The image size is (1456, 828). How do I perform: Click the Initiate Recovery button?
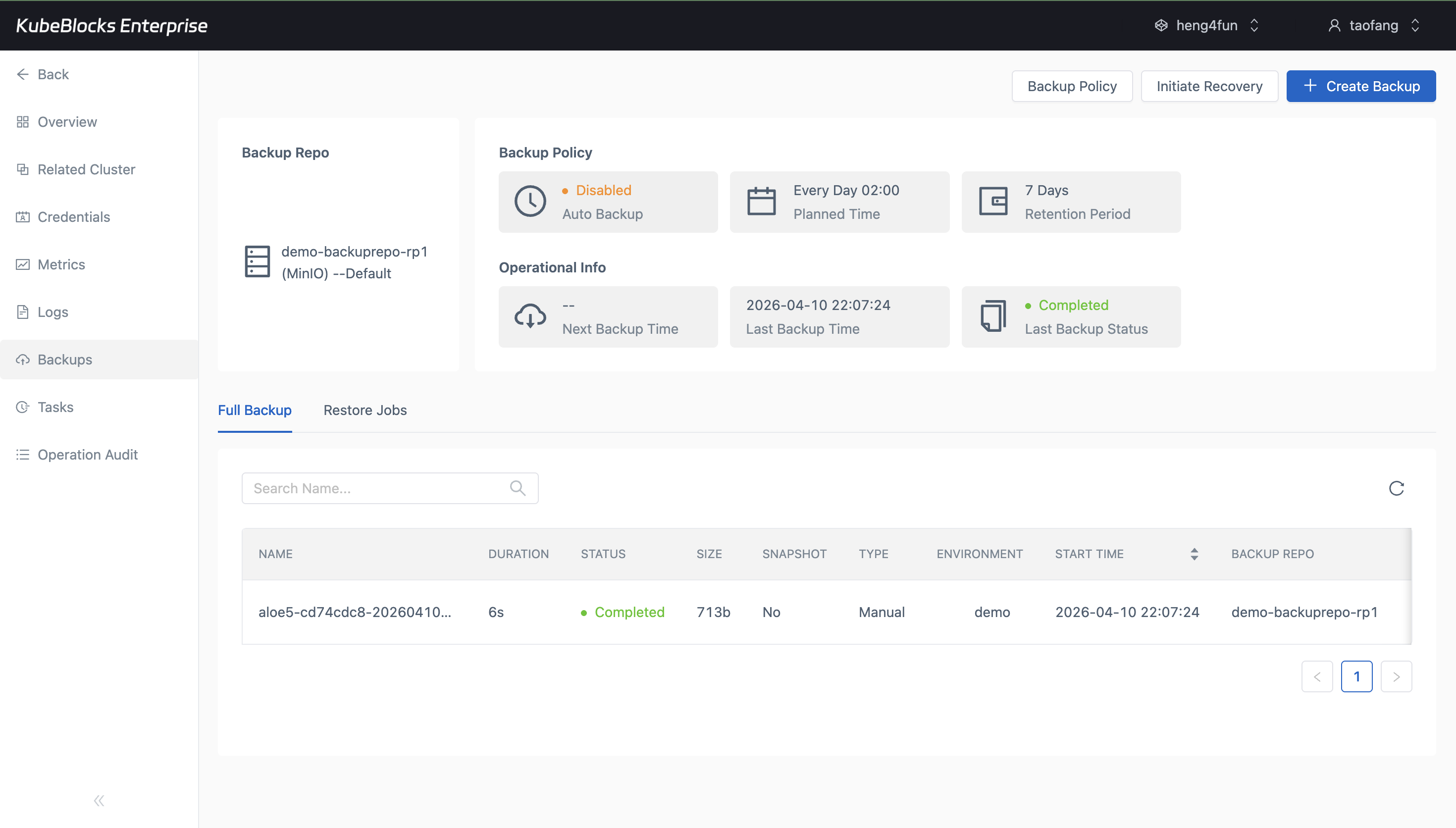(x=1209, y=86)
